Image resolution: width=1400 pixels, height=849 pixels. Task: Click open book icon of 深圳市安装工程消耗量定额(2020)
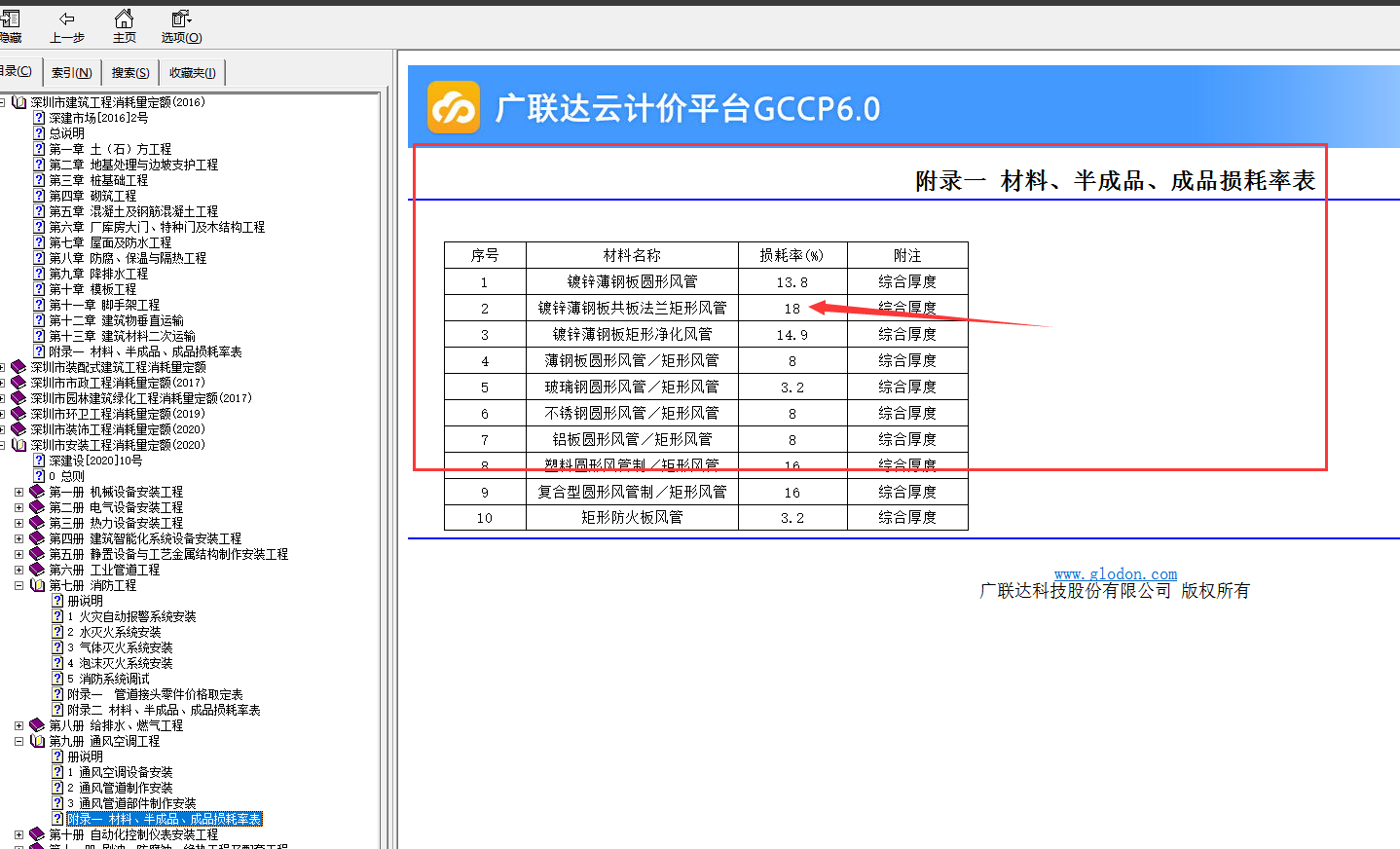click(19, 445)
